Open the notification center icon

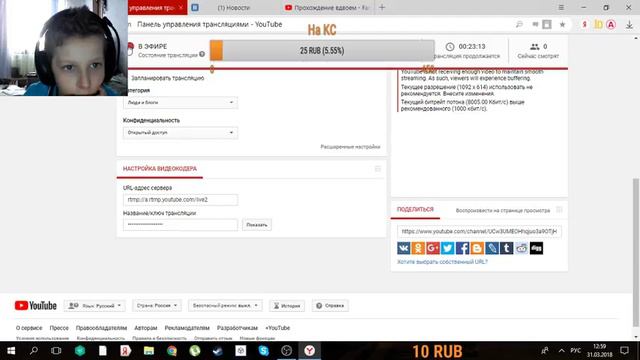pos(624,351)
